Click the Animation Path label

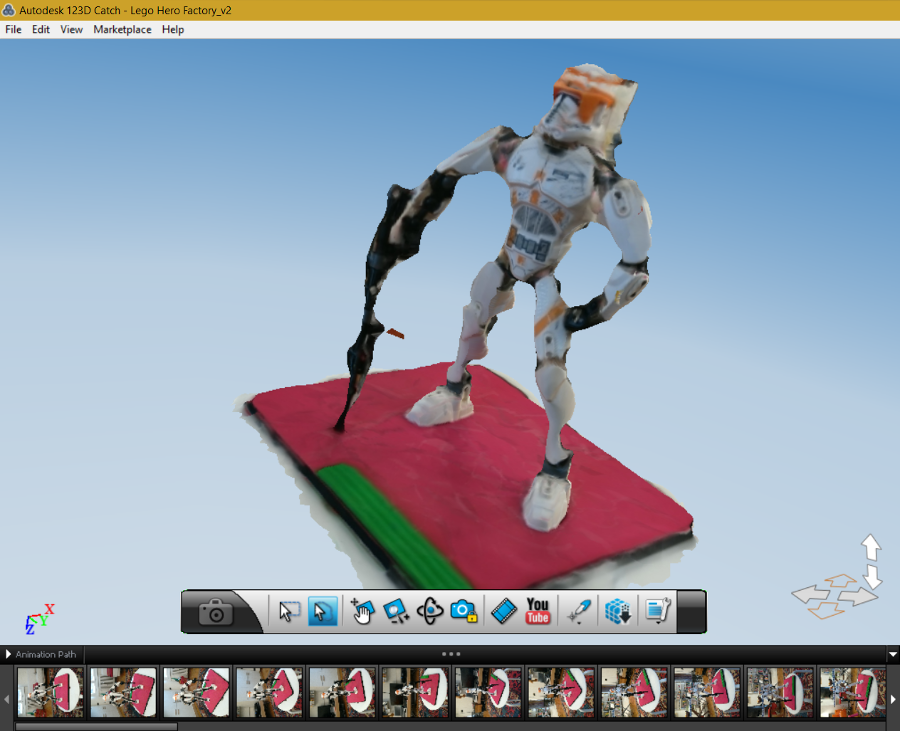pos(46,654)
